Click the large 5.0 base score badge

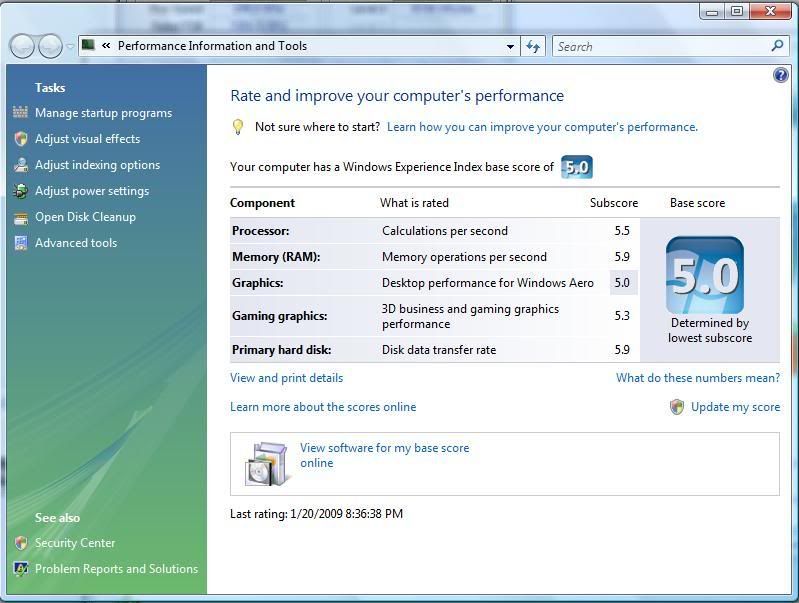point(705,275)
